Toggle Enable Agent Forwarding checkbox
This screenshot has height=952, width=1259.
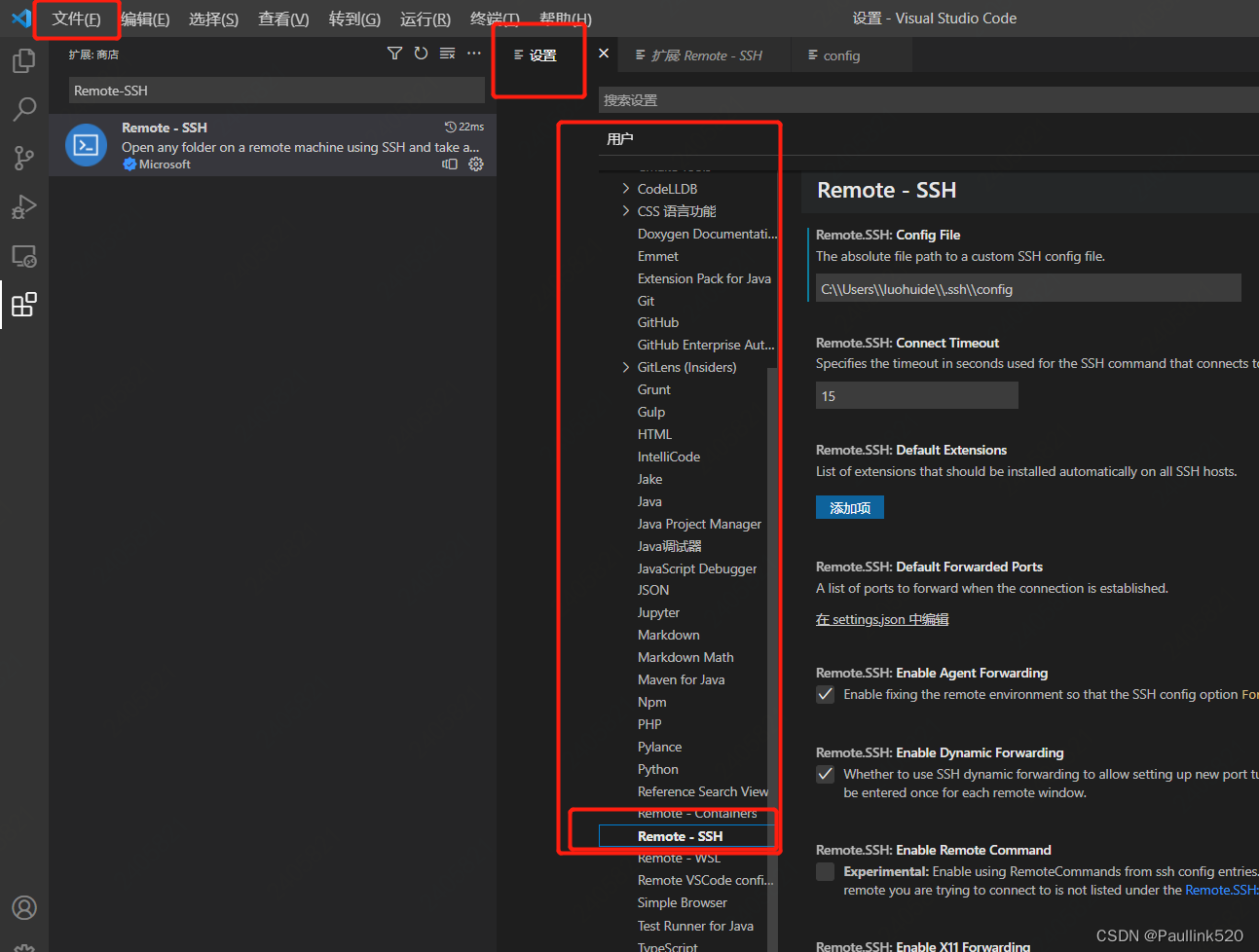[x=825, y=694]
